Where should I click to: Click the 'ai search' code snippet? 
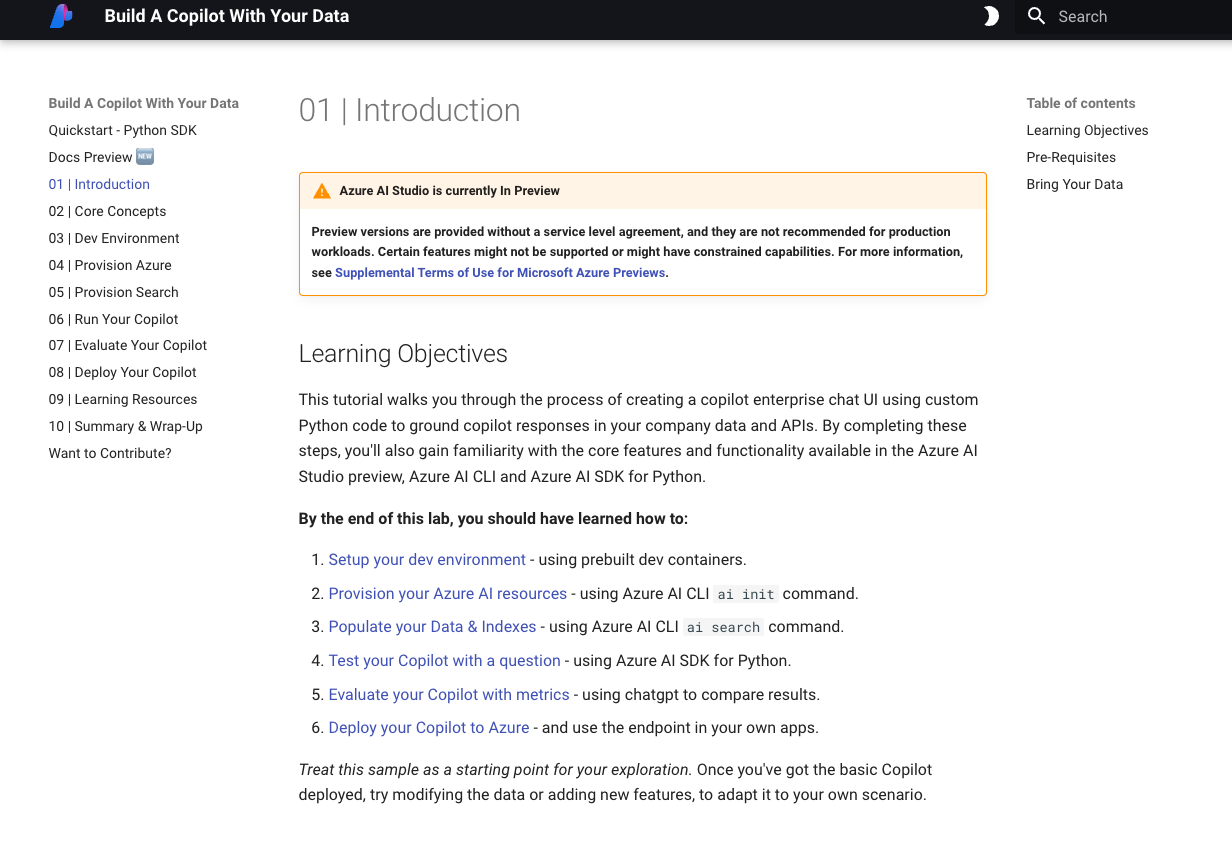click(723, 627)
